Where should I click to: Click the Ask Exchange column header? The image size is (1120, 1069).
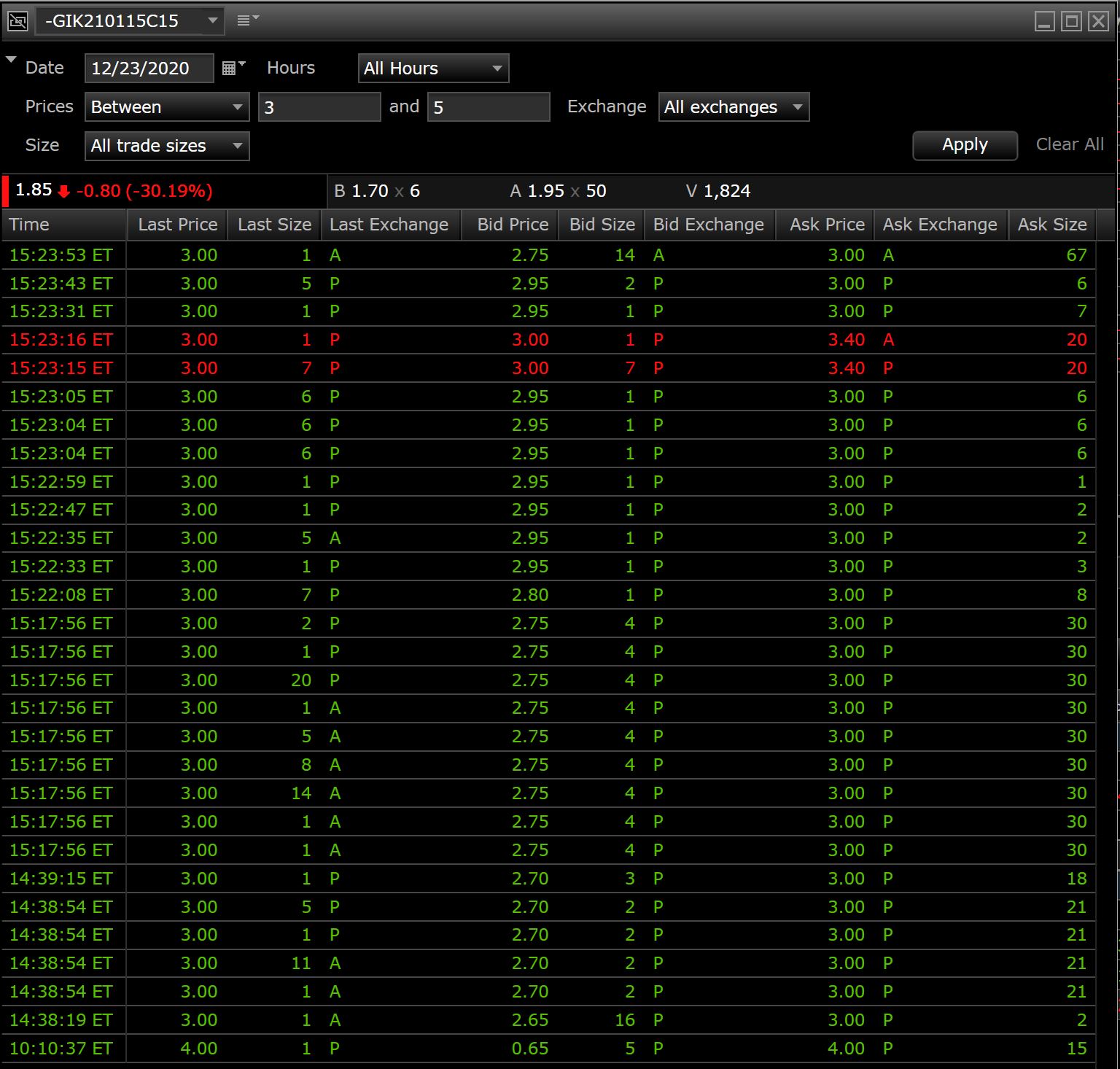point(941,225)
